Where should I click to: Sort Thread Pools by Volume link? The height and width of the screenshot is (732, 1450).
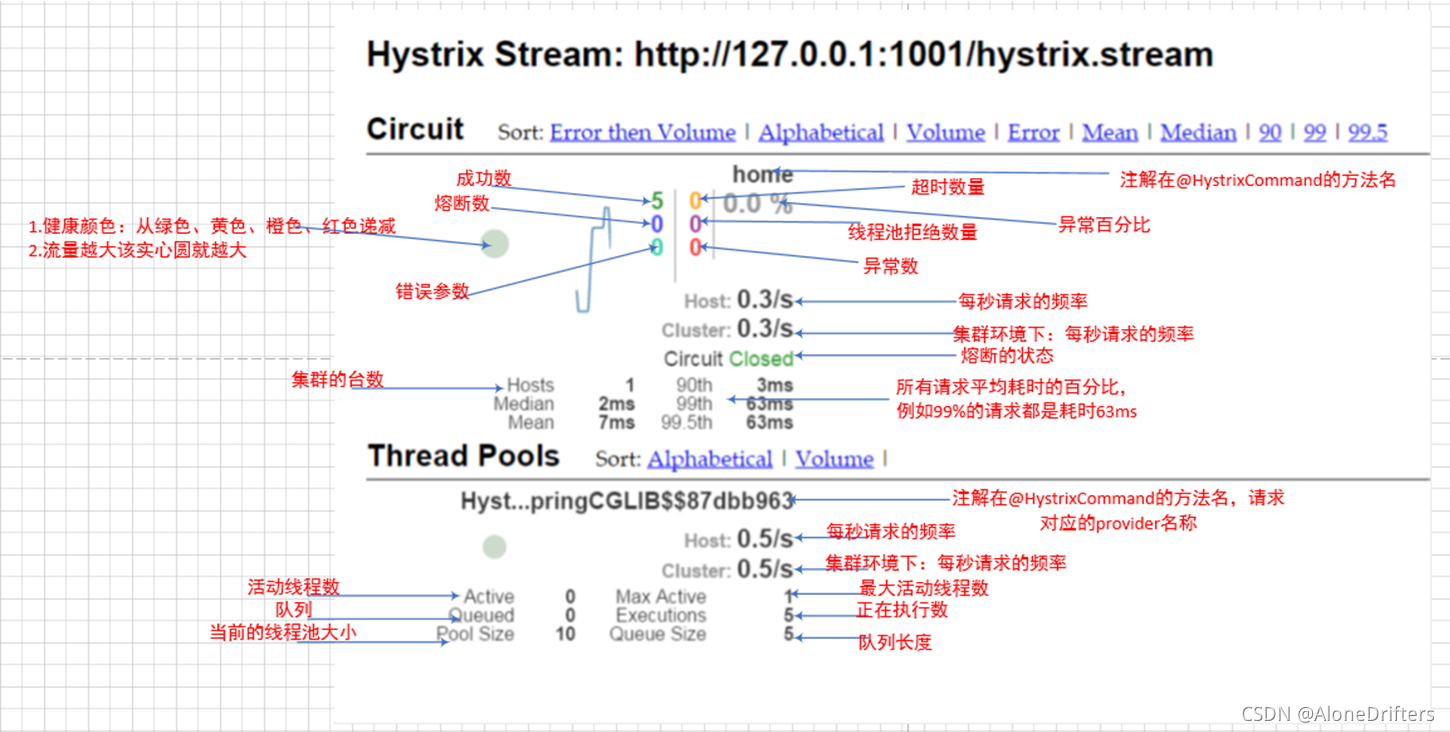pyautogui.click(x=835, y=459)
